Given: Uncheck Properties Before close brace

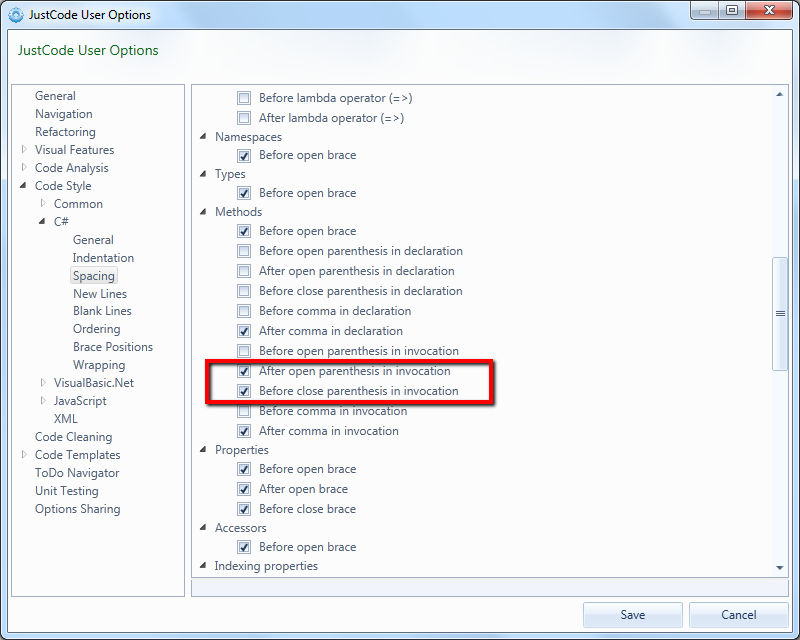Looking at the screenshot, I should (244, 509).
